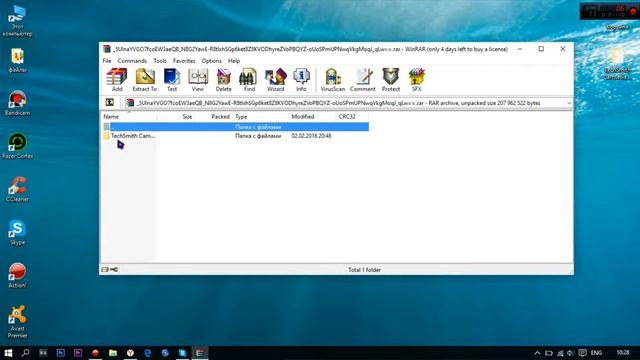Image resolution: width=640 pixels, height=360 pixels.
Task: Click the Protect archive icon
Action: click(391, 80)
